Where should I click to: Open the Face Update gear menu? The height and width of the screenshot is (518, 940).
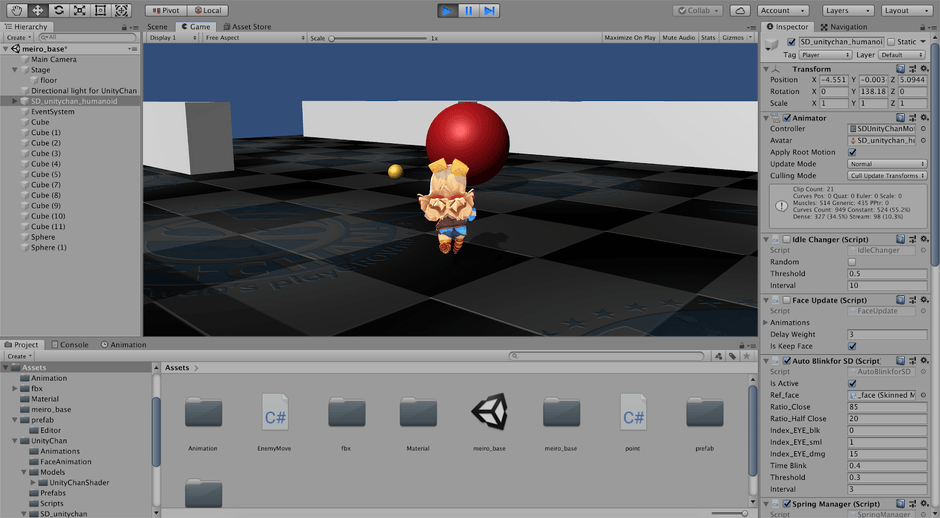point(924,300)
